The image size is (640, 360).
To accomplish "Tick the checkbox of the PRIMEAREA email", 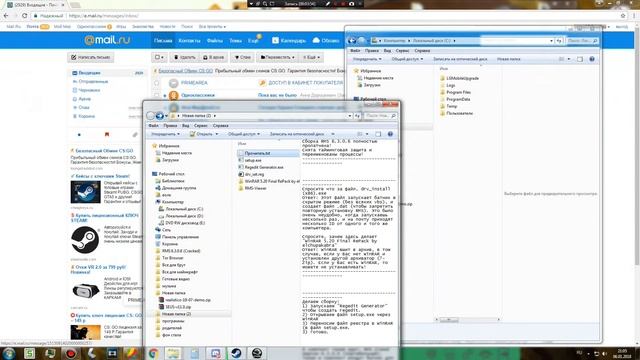I will pyautogui.click(x=157, y=83).
